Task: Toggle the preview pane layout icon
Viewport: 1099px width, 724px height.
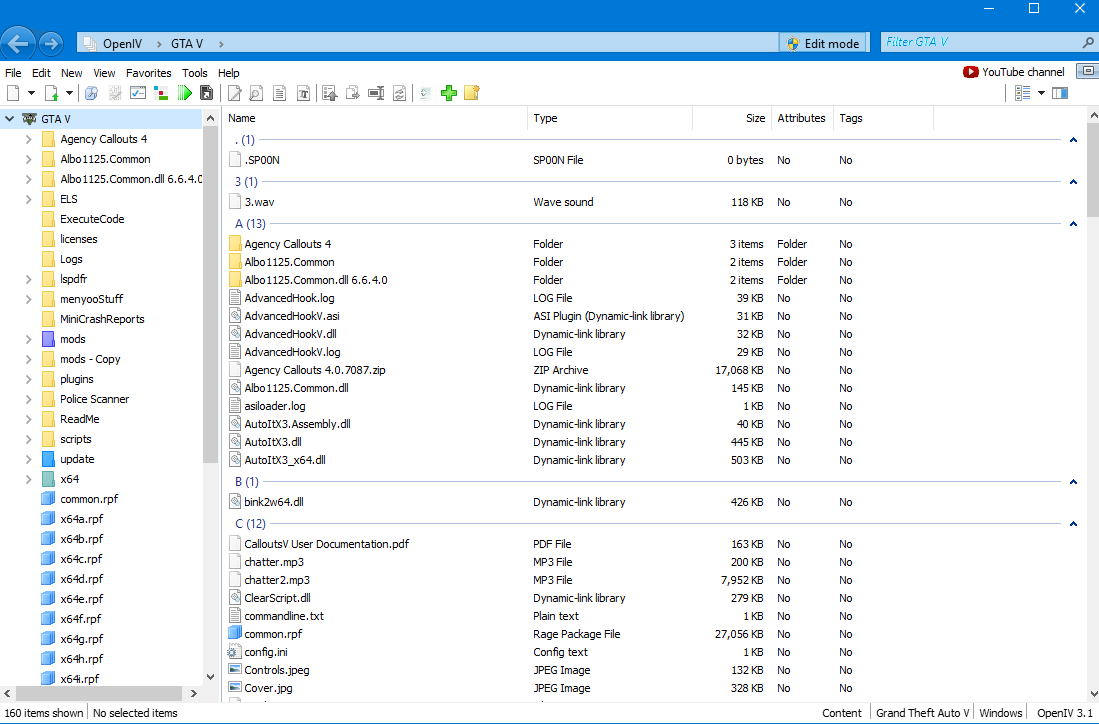Action: click(1060, 93)
